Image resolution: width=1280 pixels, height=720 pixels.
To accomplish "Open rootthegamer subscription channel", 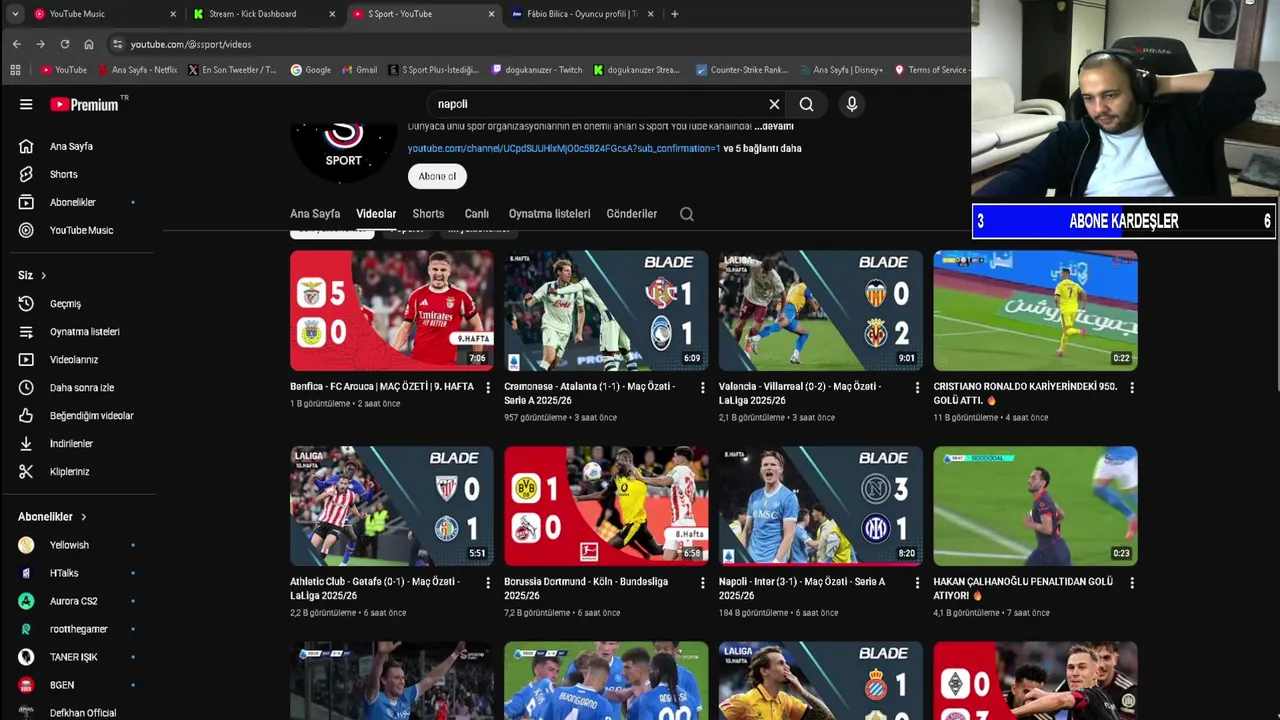I will point(78,629).
